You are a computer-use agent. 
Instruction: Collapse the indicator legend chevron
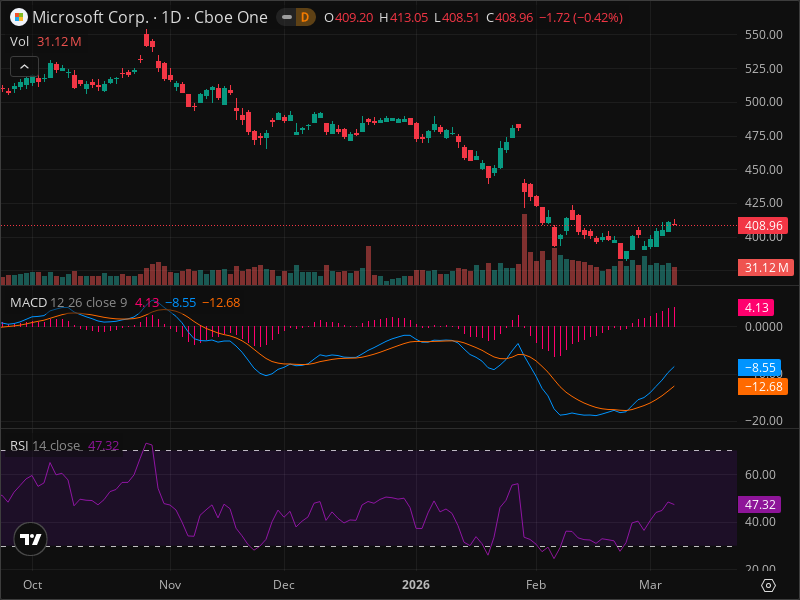tap(24, 67)
